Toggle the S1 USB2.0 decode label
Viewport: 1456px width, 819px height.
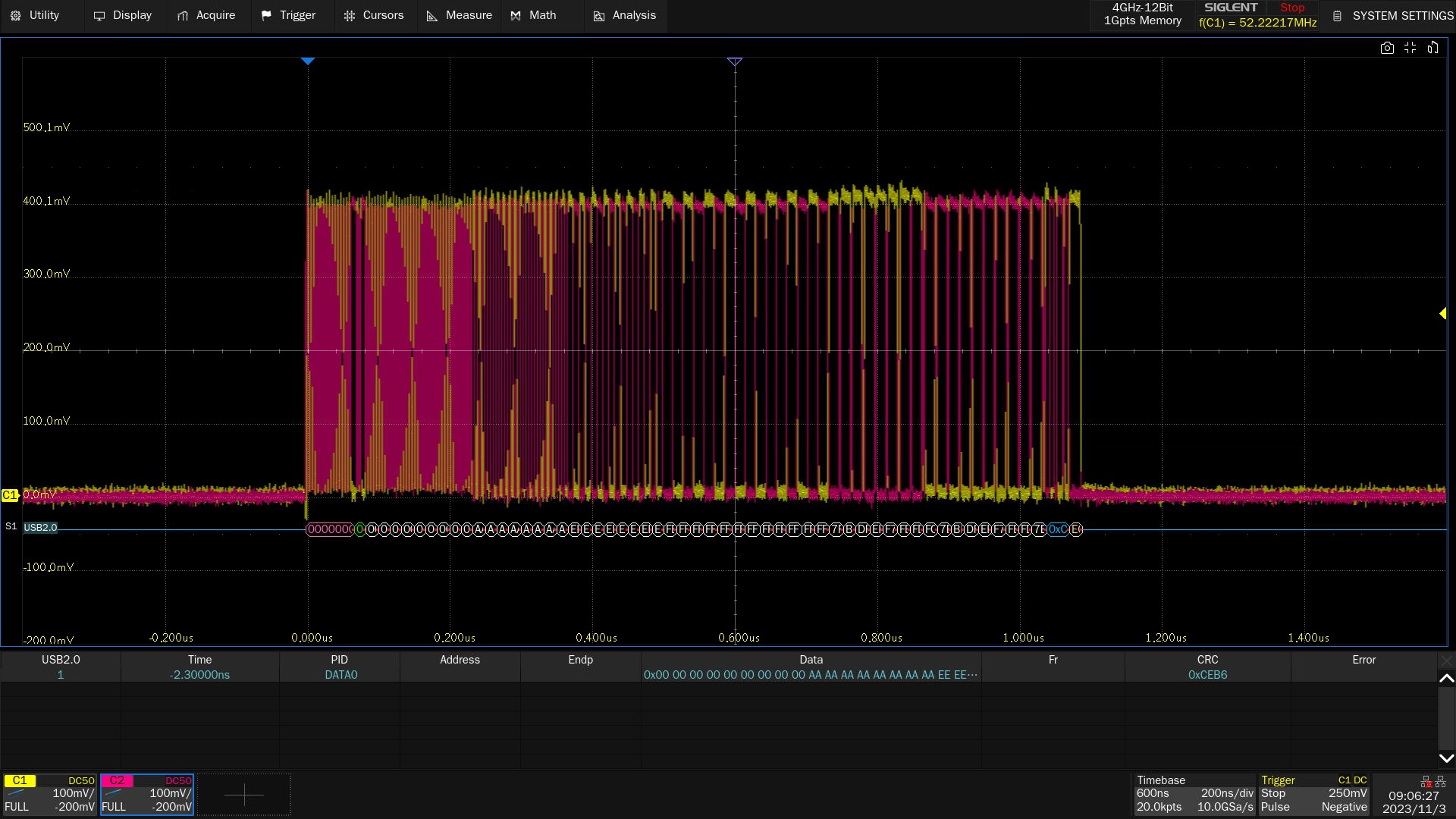(39, 528)
